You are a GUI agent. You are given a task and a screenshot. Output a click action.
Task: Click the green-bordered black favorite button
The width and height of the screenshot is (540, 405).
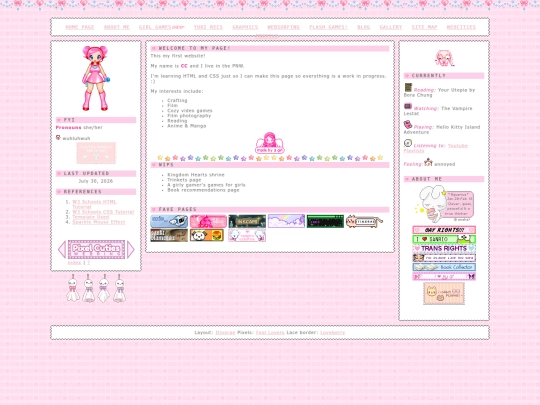325,221
